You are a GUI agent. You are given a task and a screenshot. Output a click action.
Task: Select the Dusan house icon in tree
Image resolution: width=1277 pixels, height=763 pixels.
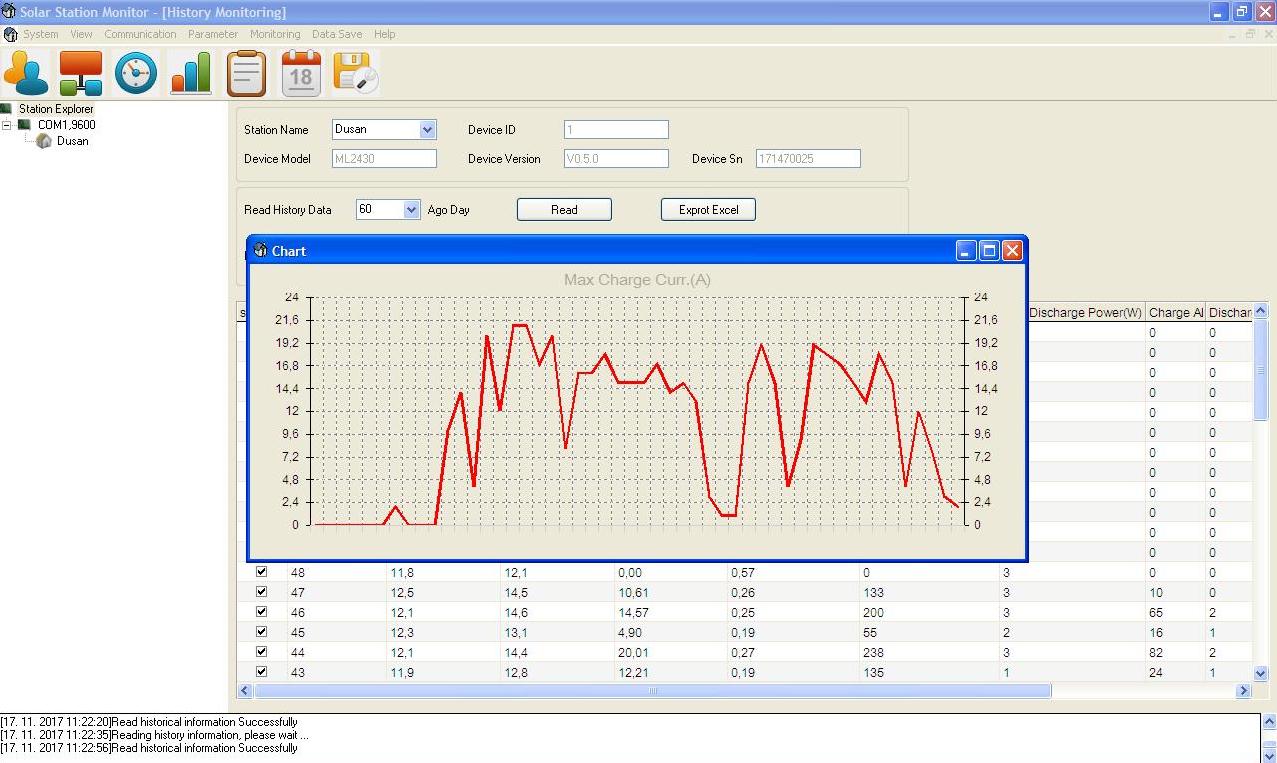pos(44,142)
